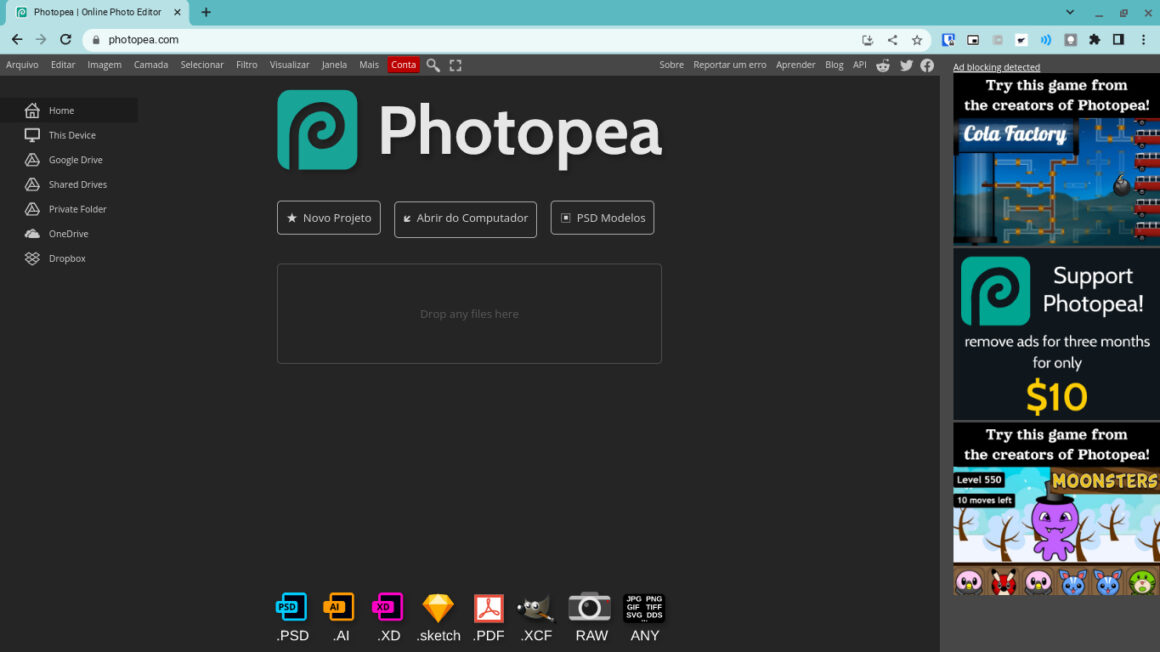Open the .PSD file format icon
1160x652 pixels.
291,607
